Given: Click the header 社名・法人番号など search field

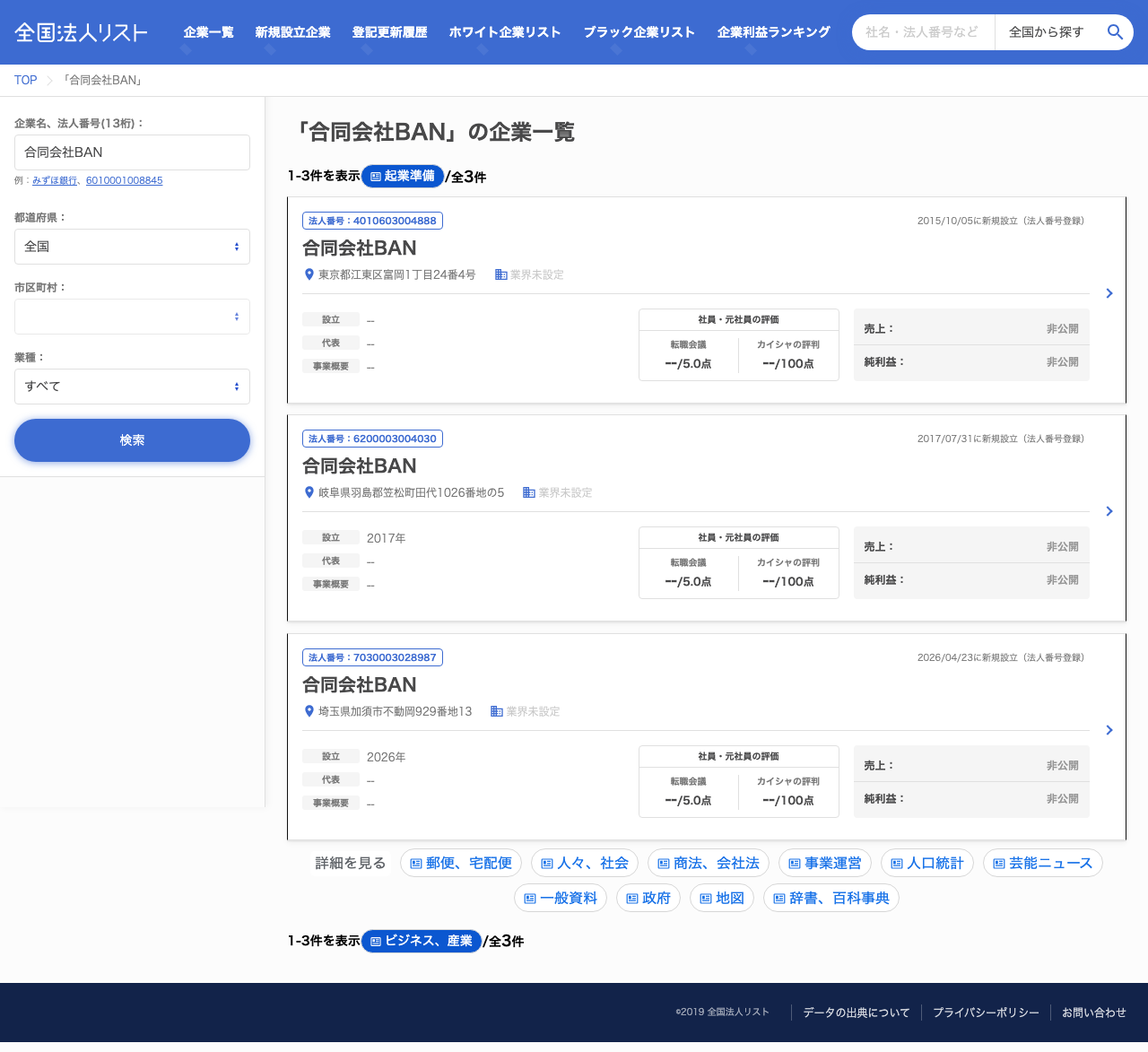Looking at the screenshot, I should point(924,32).
